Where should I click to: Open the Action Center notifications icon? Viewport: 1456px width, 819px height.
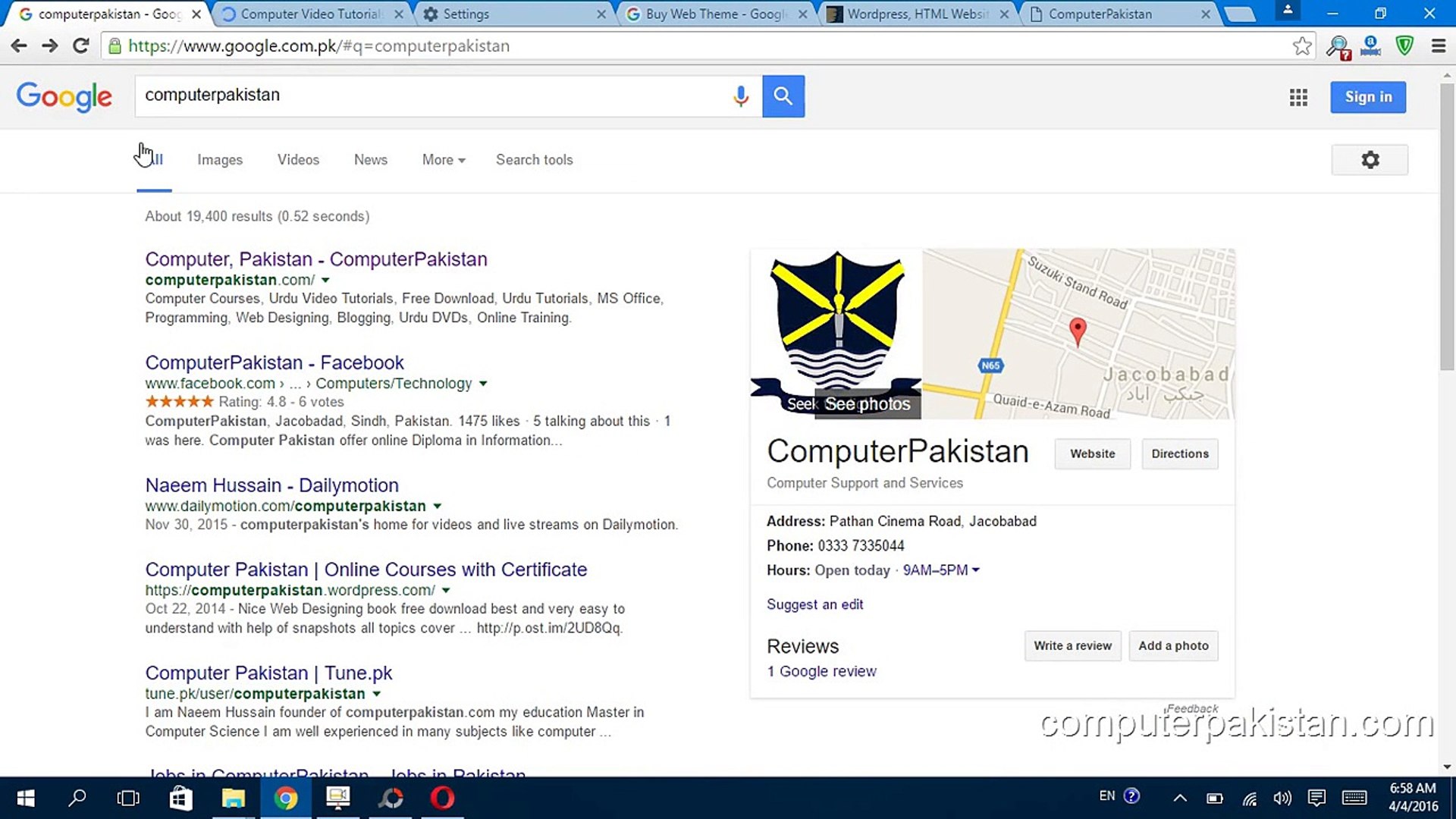pyautogui.click(x=1316, y=798)
